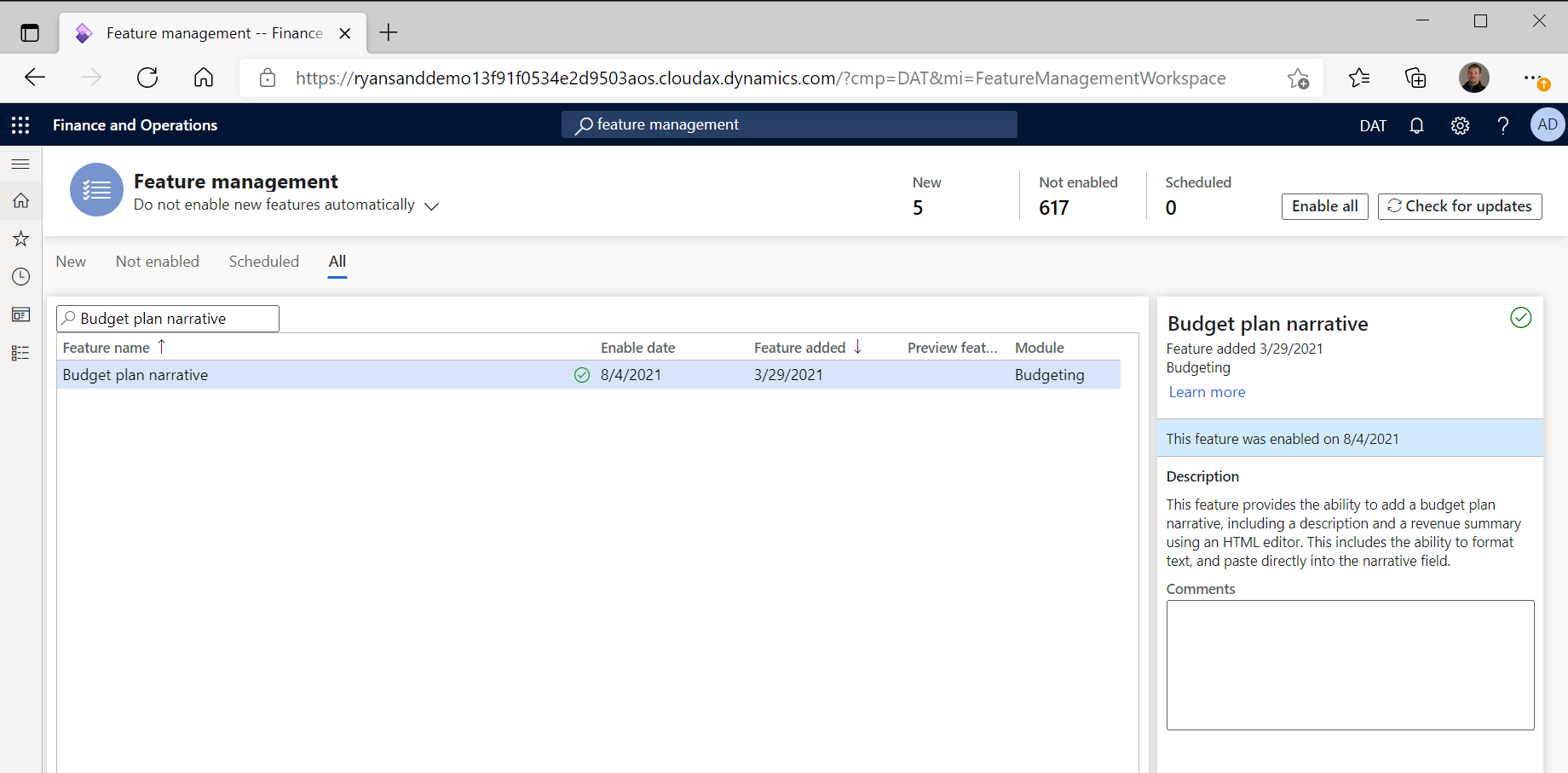Click the Comments text box

[x=1350, y=665]
